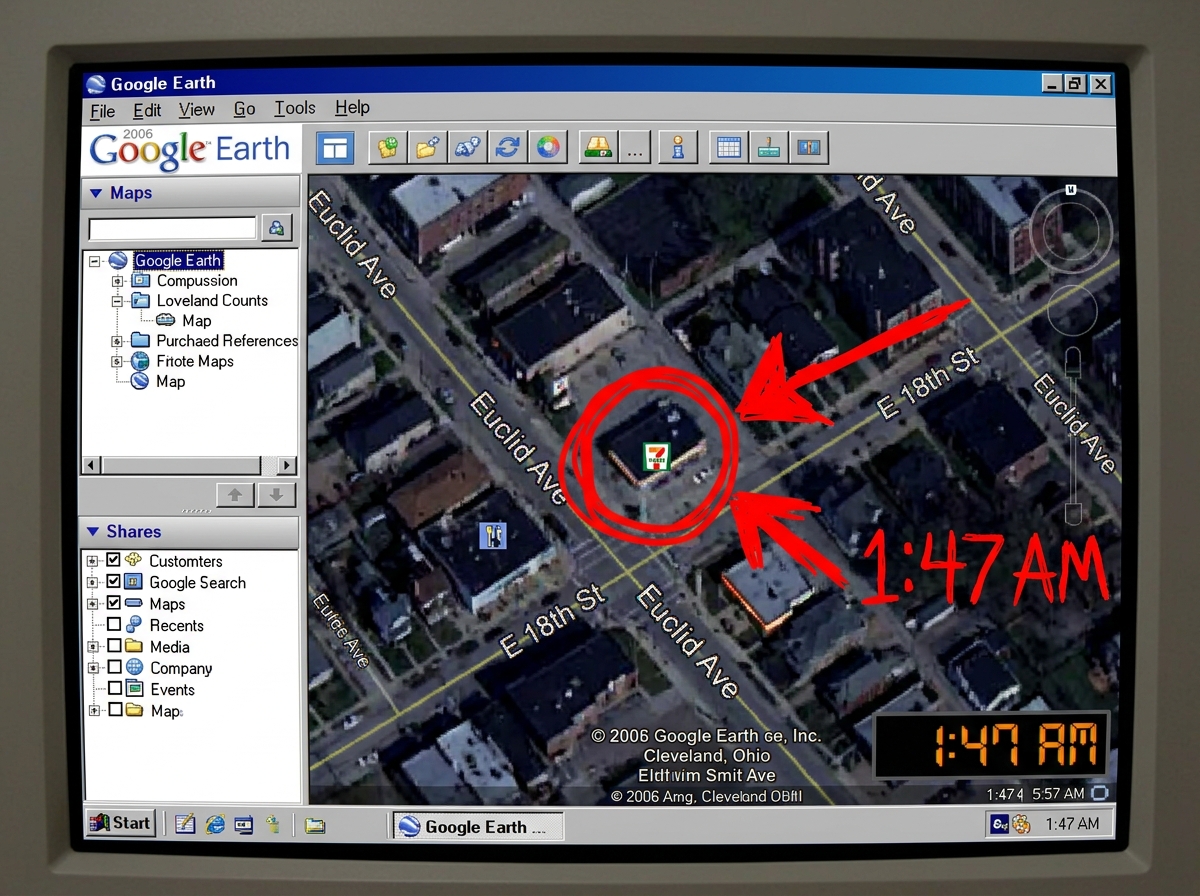Click the folder icon in taskbar
The height and width of the screenshot is (896, 1200).
click(x=315, y=825)
